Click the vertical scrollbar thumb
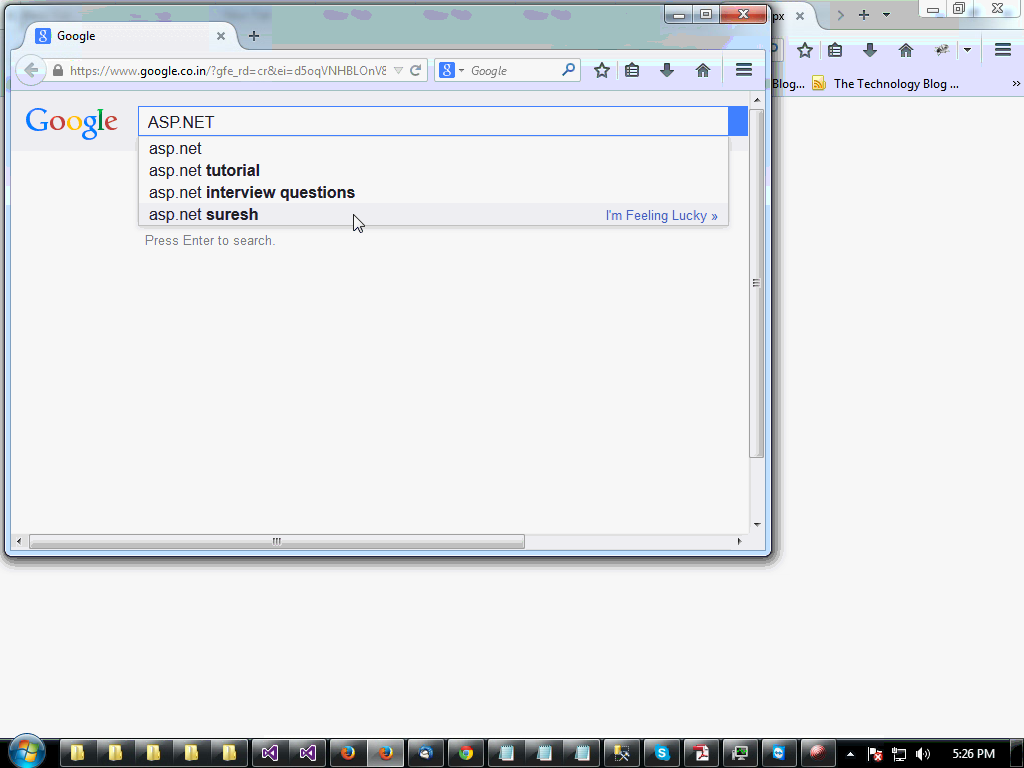This screenshot has width=1024, height=768. (x=757, y=283)
